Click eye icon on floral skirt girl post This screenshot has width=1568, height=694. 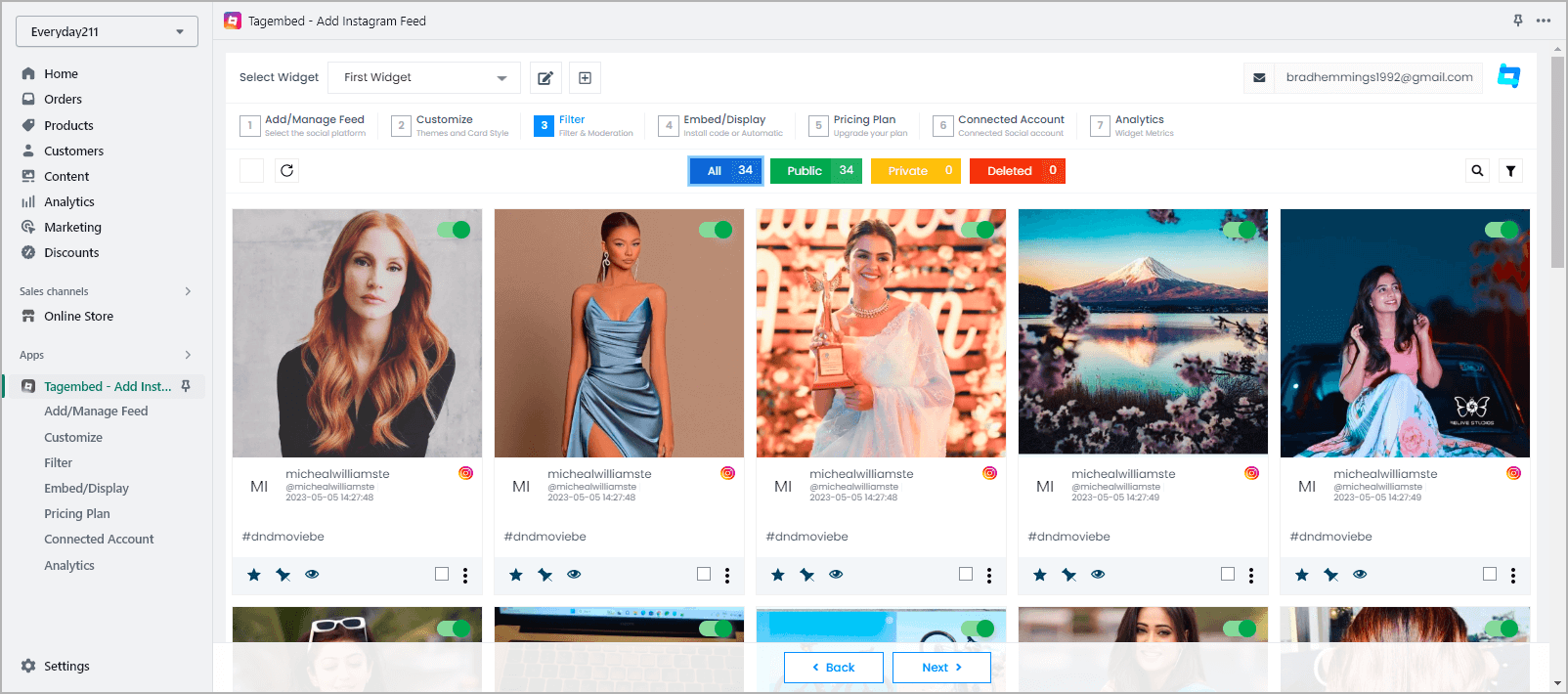tap(1360, 575)
